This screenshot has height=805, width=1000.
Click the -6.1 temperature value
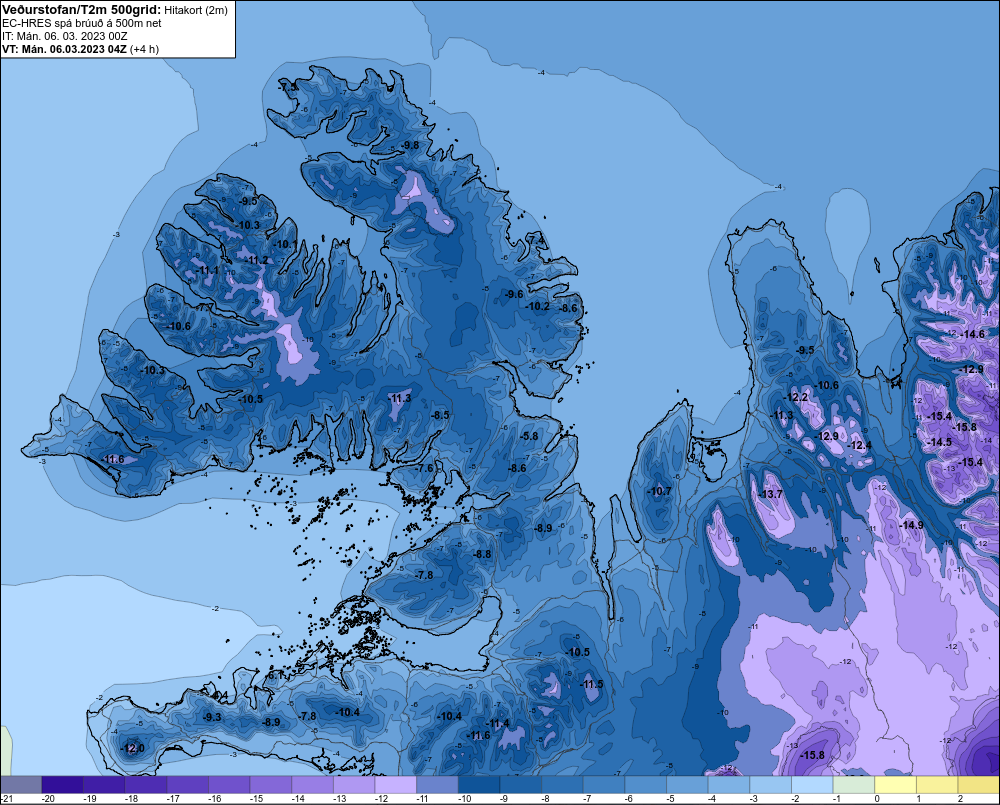(275, 675)
